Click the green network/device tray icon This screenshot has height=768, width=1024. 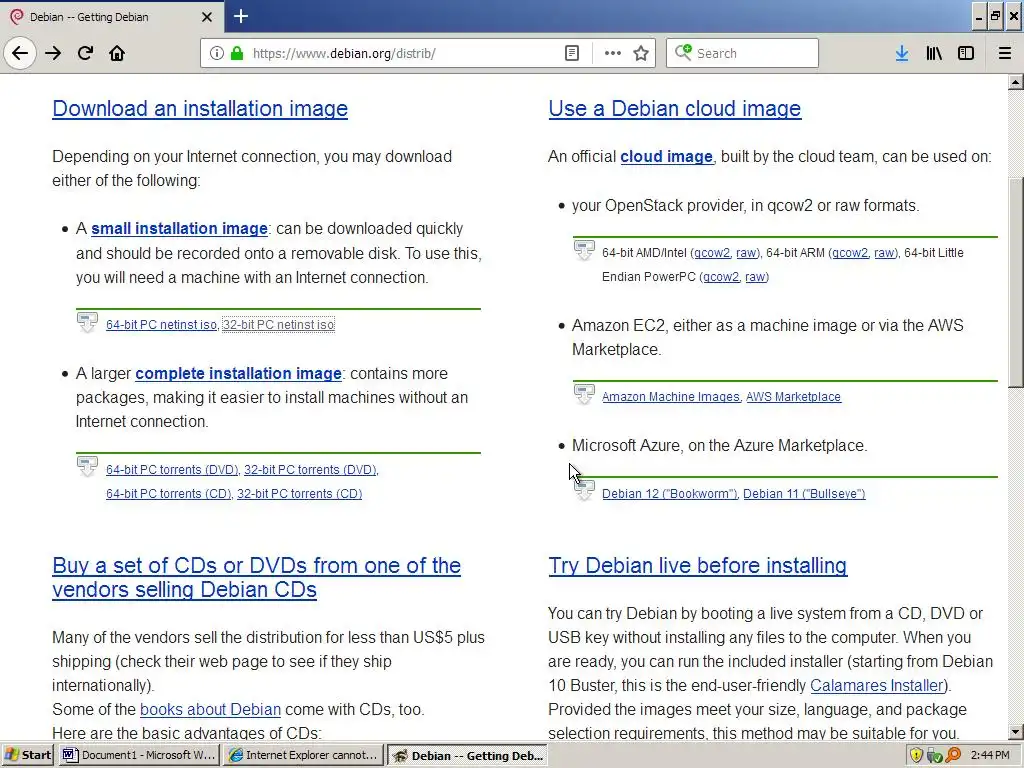[x=935, y=756]
